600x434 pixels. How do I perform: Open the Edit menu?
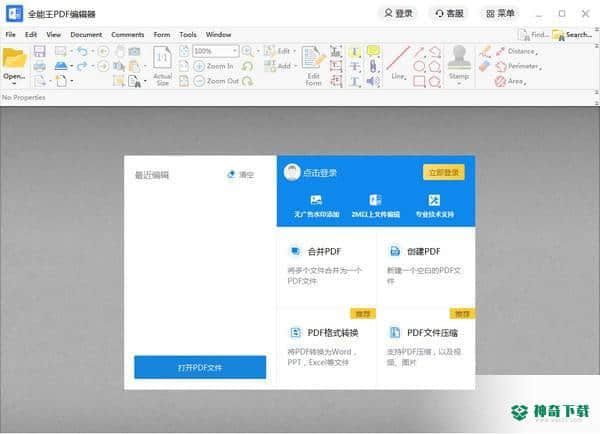[31, 35]
